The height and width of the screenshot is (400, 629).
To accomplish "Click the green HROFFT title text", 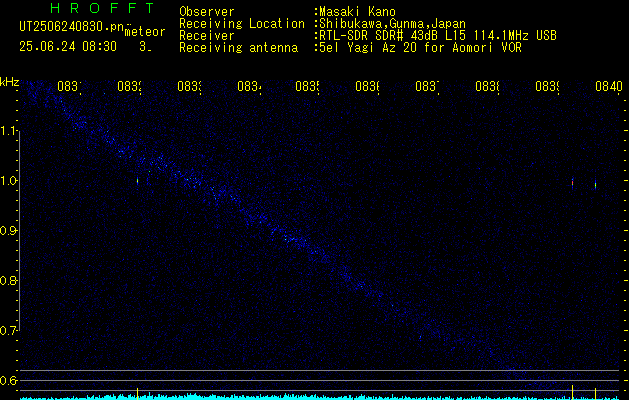I will (x=102, y=8).
